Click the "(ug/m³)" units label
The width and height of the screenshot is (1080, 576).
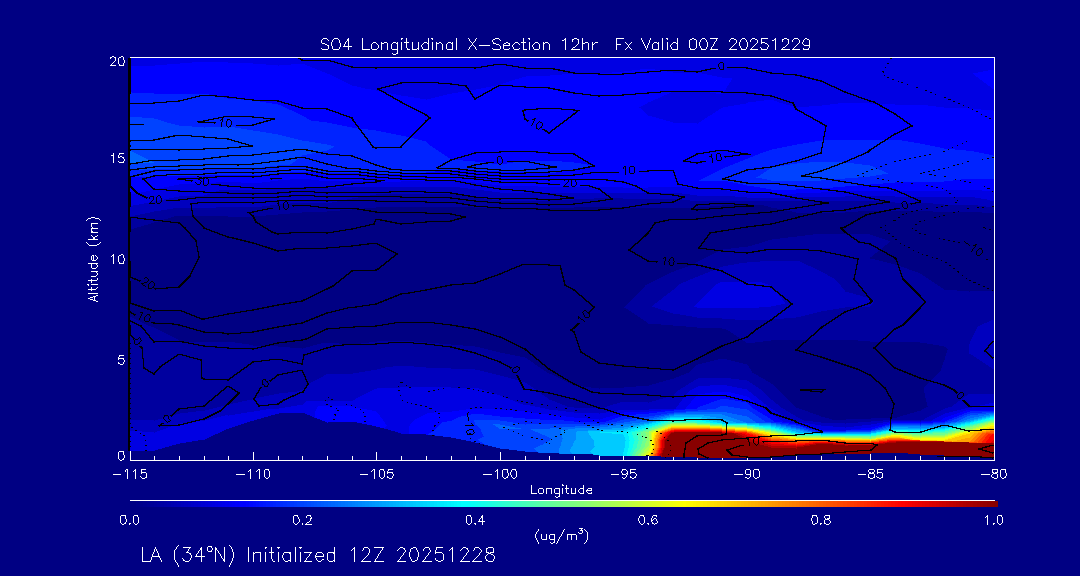[x=561, y=535]
